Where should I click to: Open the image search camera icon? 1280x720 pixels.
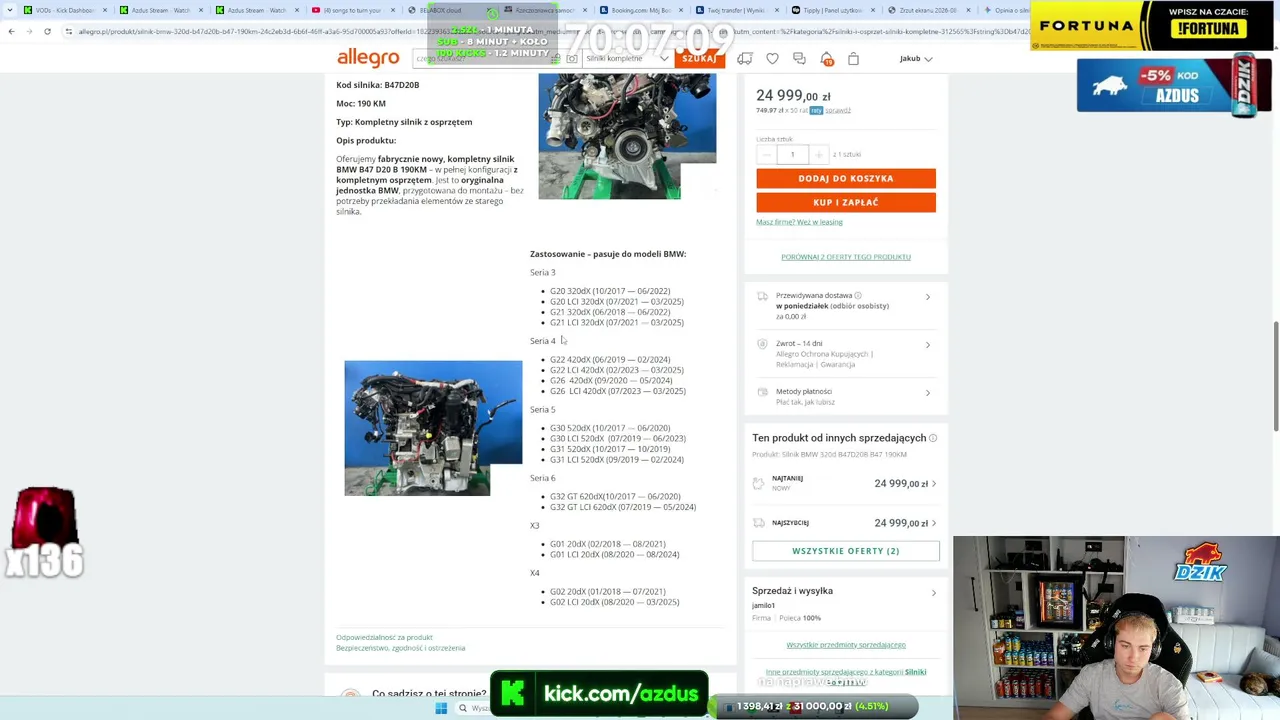click(x=571, y=59)
